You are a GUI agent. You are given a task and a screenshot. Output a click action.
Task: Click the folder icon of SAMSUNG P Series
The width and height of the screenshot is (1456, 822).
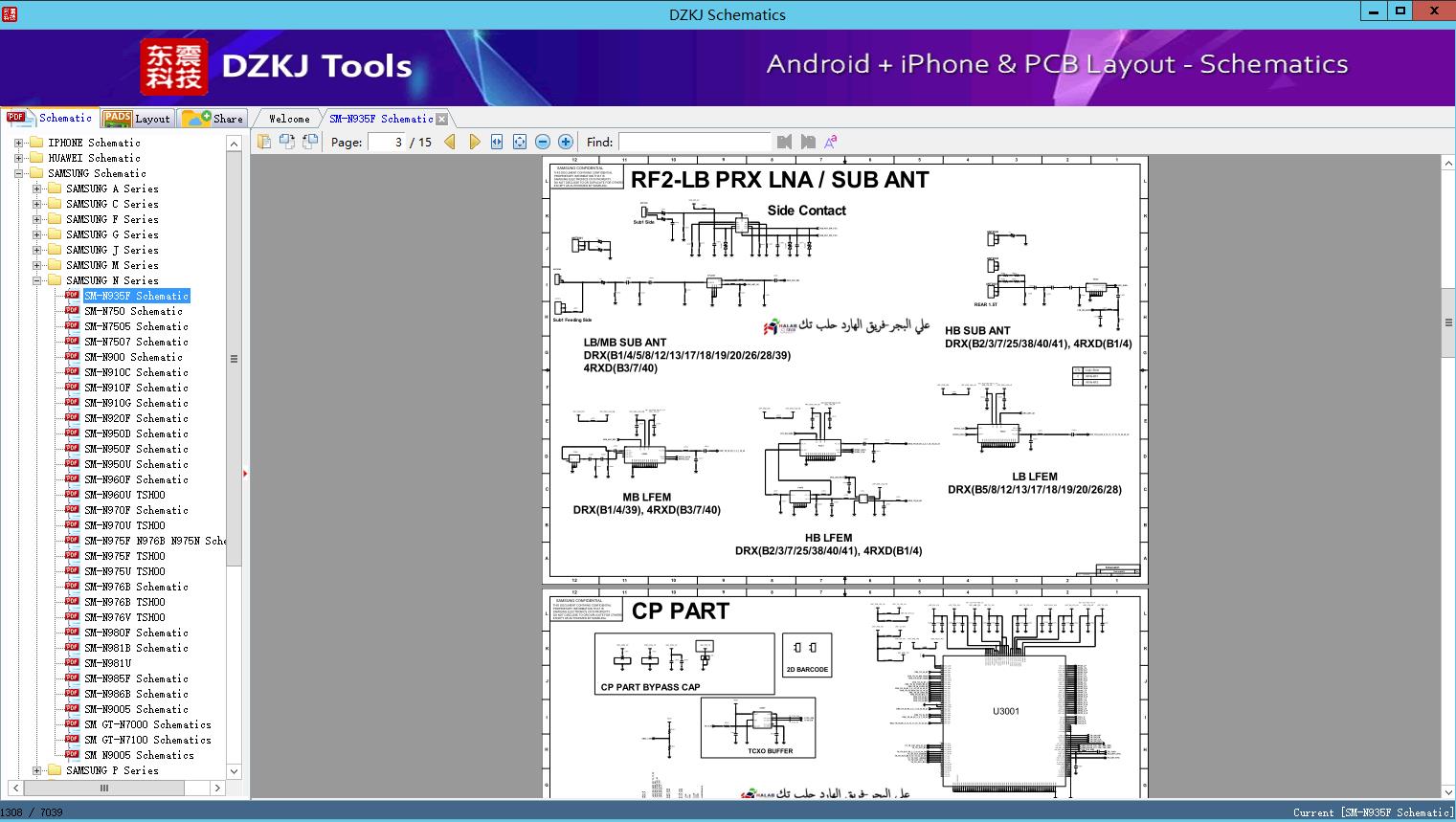pyautogui.click(x=55, y=769)
